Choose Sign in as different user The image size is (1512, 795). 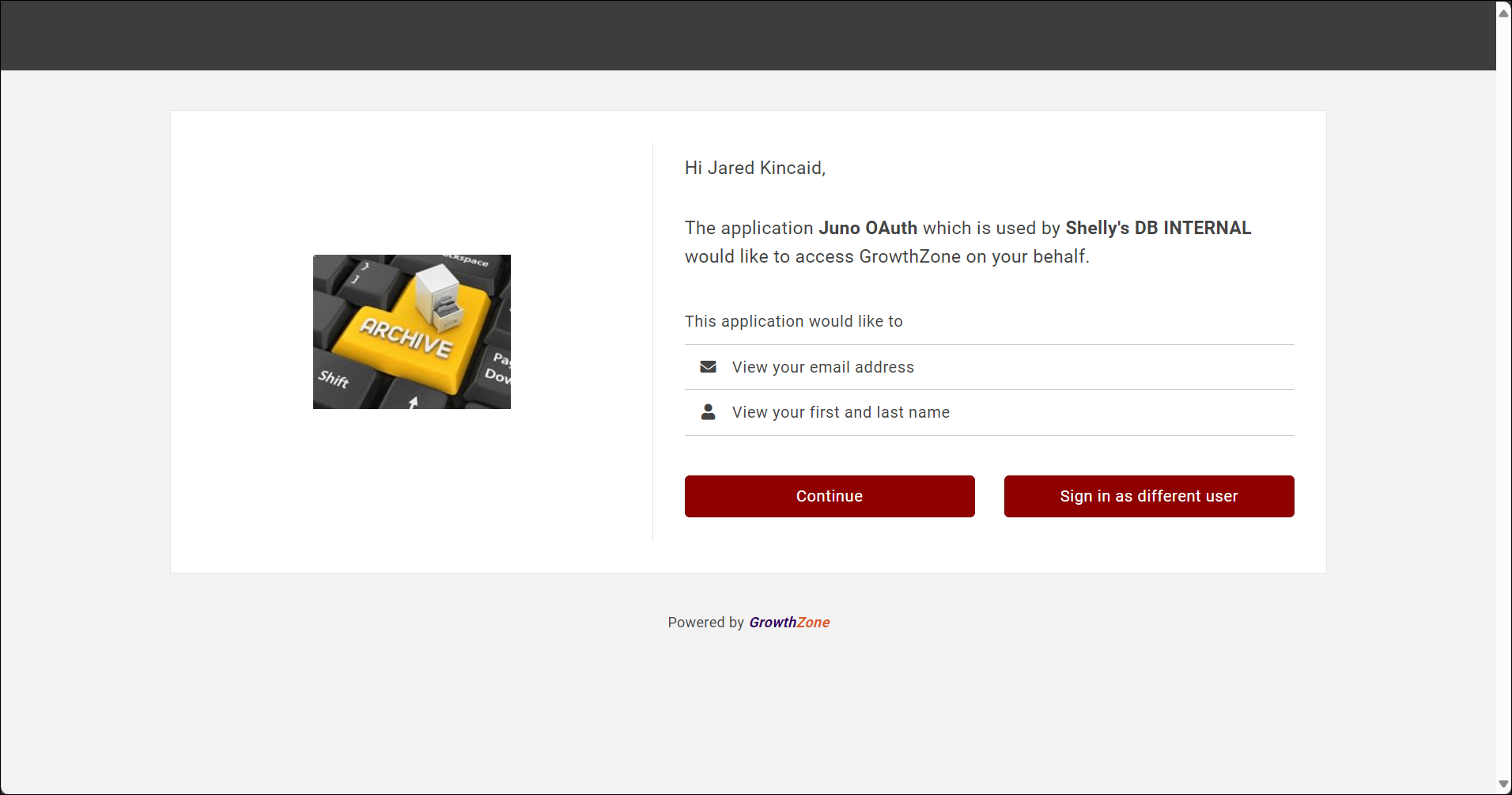click(x=1148, y=496)
